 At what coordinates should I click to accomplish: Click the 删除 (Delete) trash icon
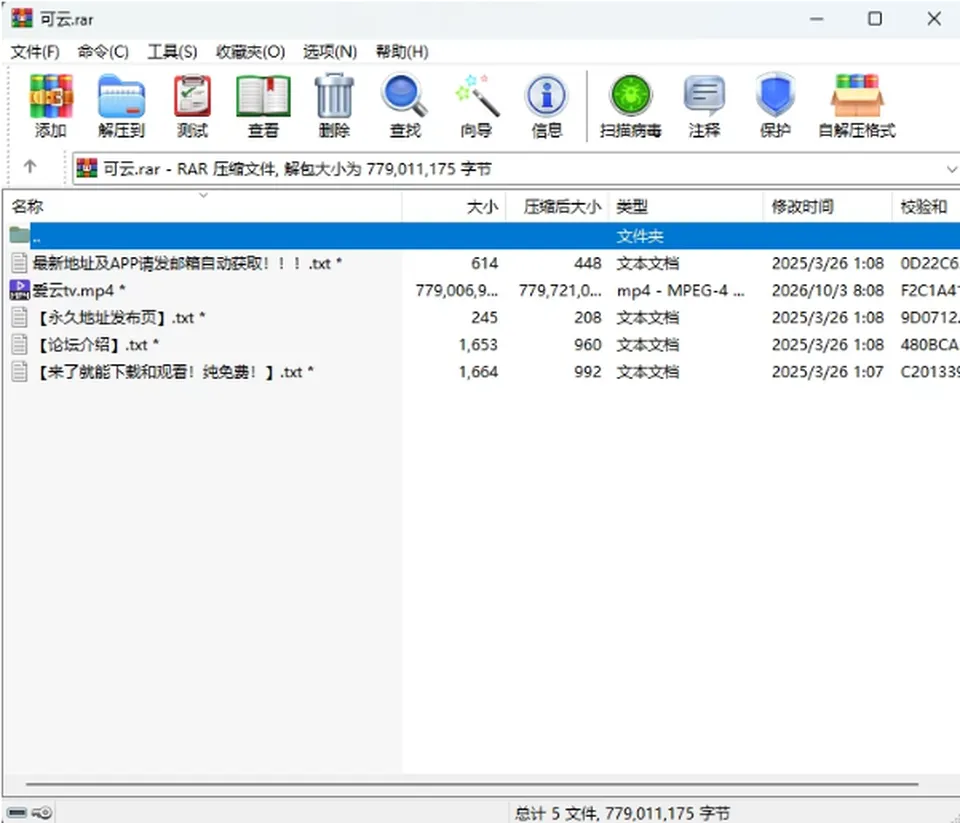[334, 96]
